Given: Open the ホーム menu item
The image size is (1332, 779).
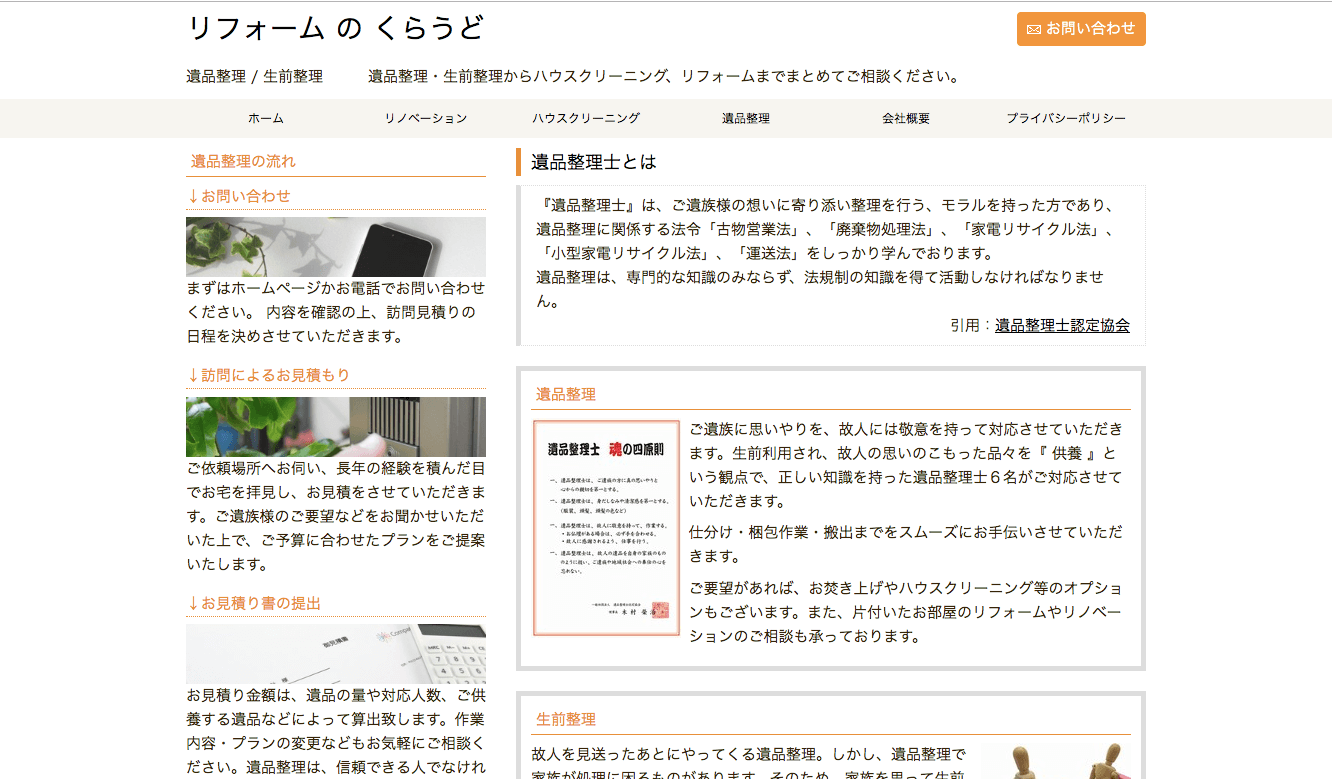Looking at the screenshot, I should point(266,118).
